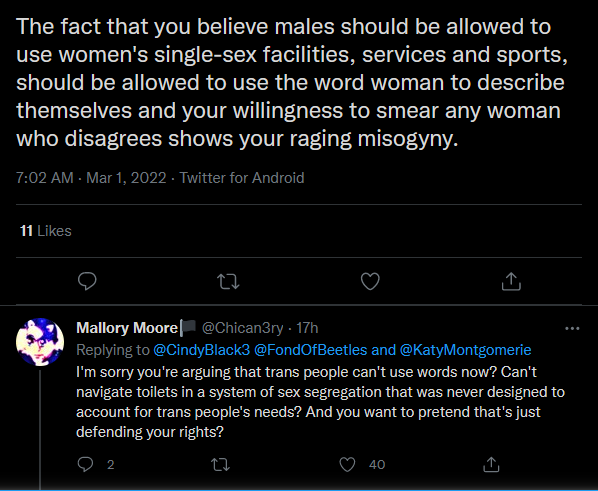Click the reply icon under the main tweet
Screen dimensions: 598x491
tap(87, 282)
